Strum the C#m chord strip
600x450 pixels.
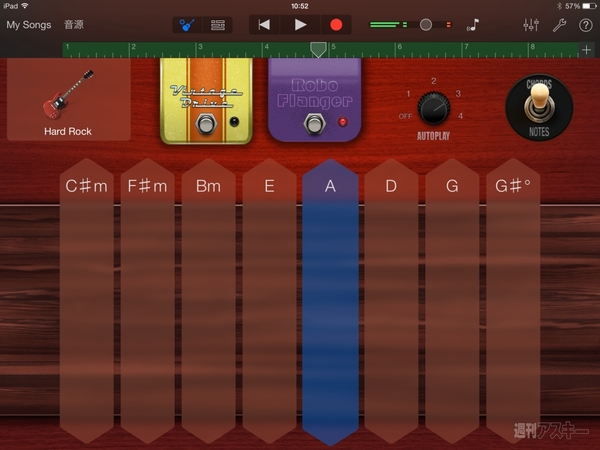86,300
